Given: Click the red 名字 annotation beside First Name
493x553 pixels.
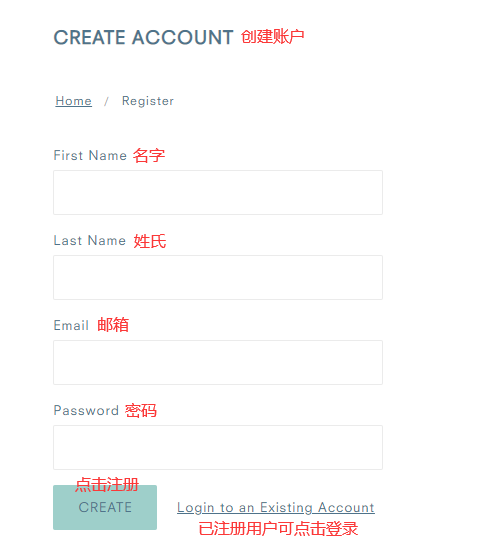Looking at the screenshot, I should [149, 156].
